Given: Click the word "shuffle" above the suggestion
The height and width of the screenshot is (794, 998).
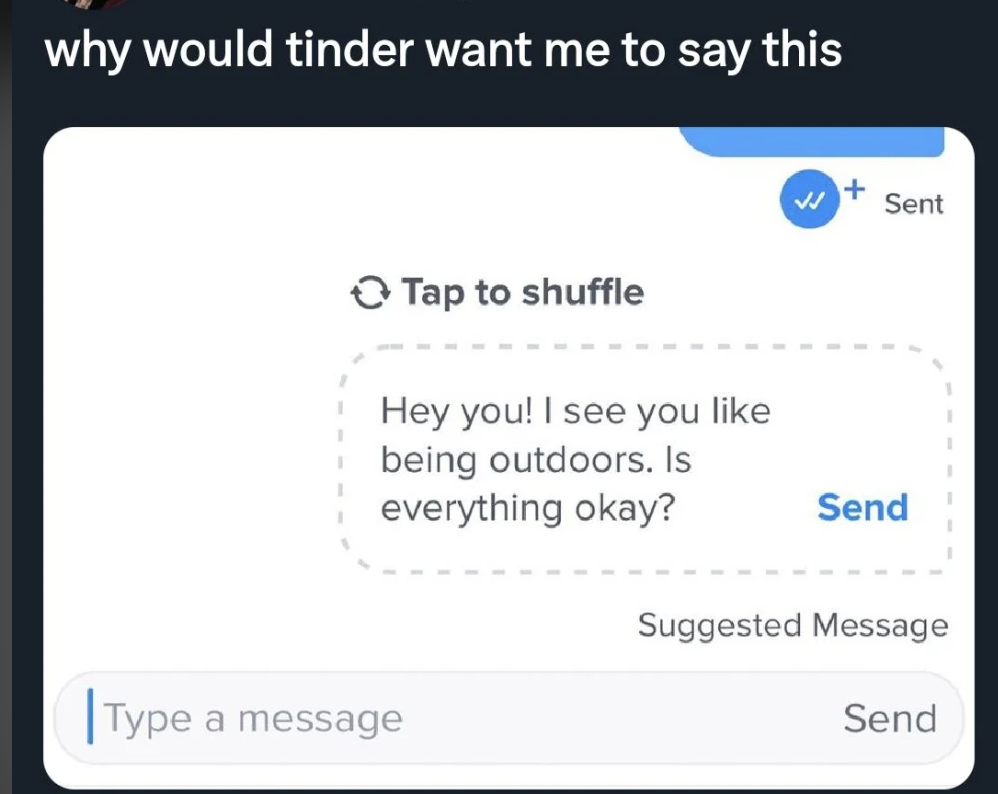Looking at the screenshot, I should coord(583,293).
